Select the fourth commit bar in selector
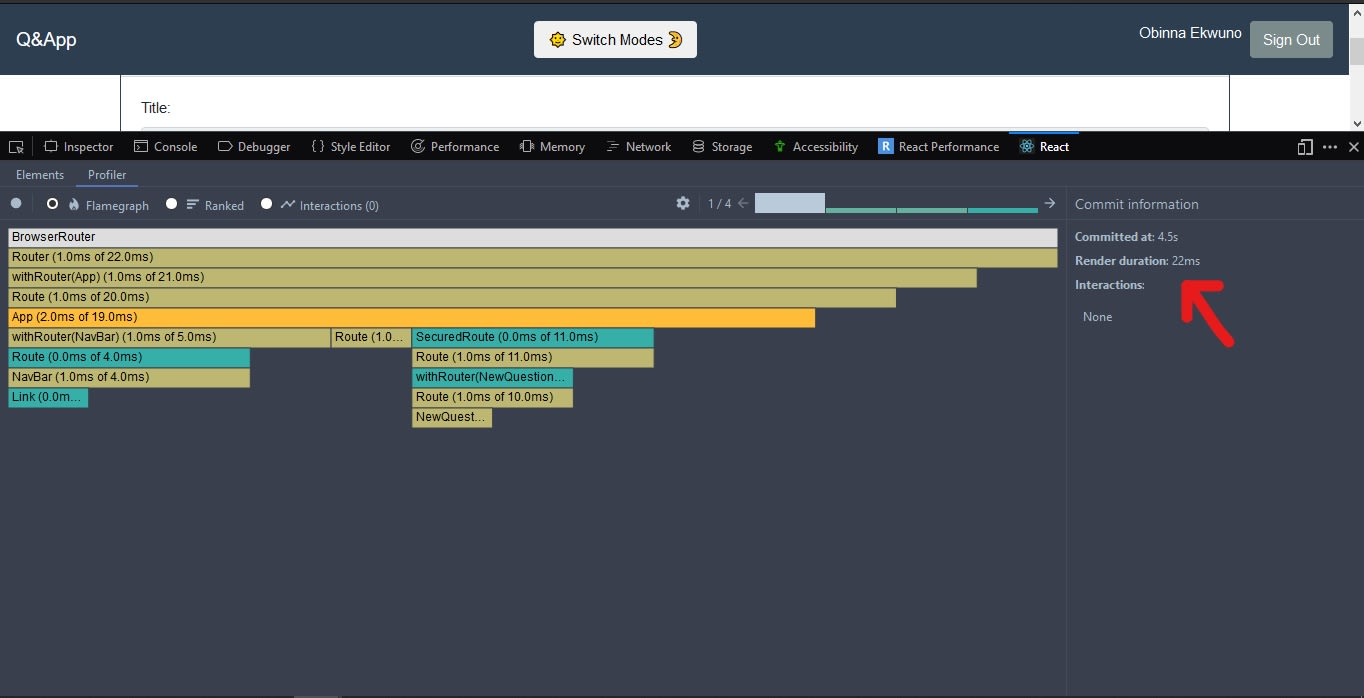The width and height of the screenshot is (1364, 698). click(x=1003, y=210)
